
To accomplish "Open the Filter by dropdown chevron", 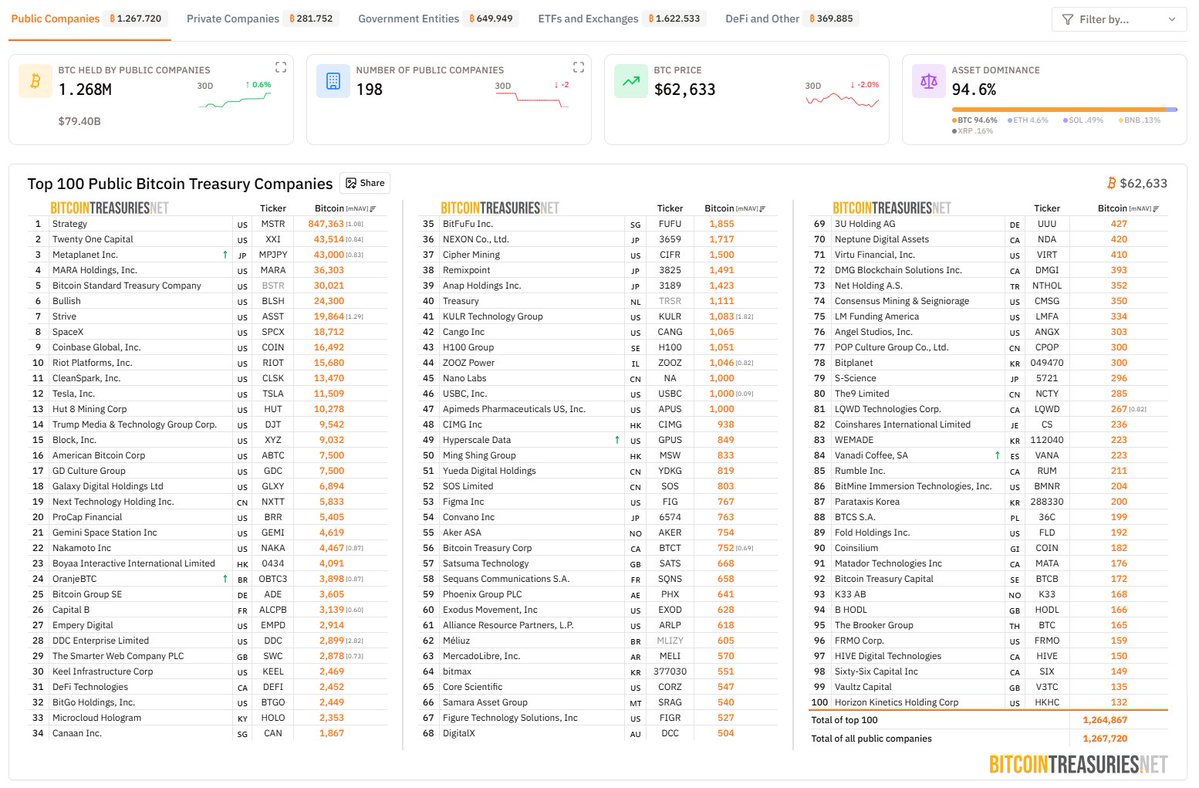I will click(1171, 19).
